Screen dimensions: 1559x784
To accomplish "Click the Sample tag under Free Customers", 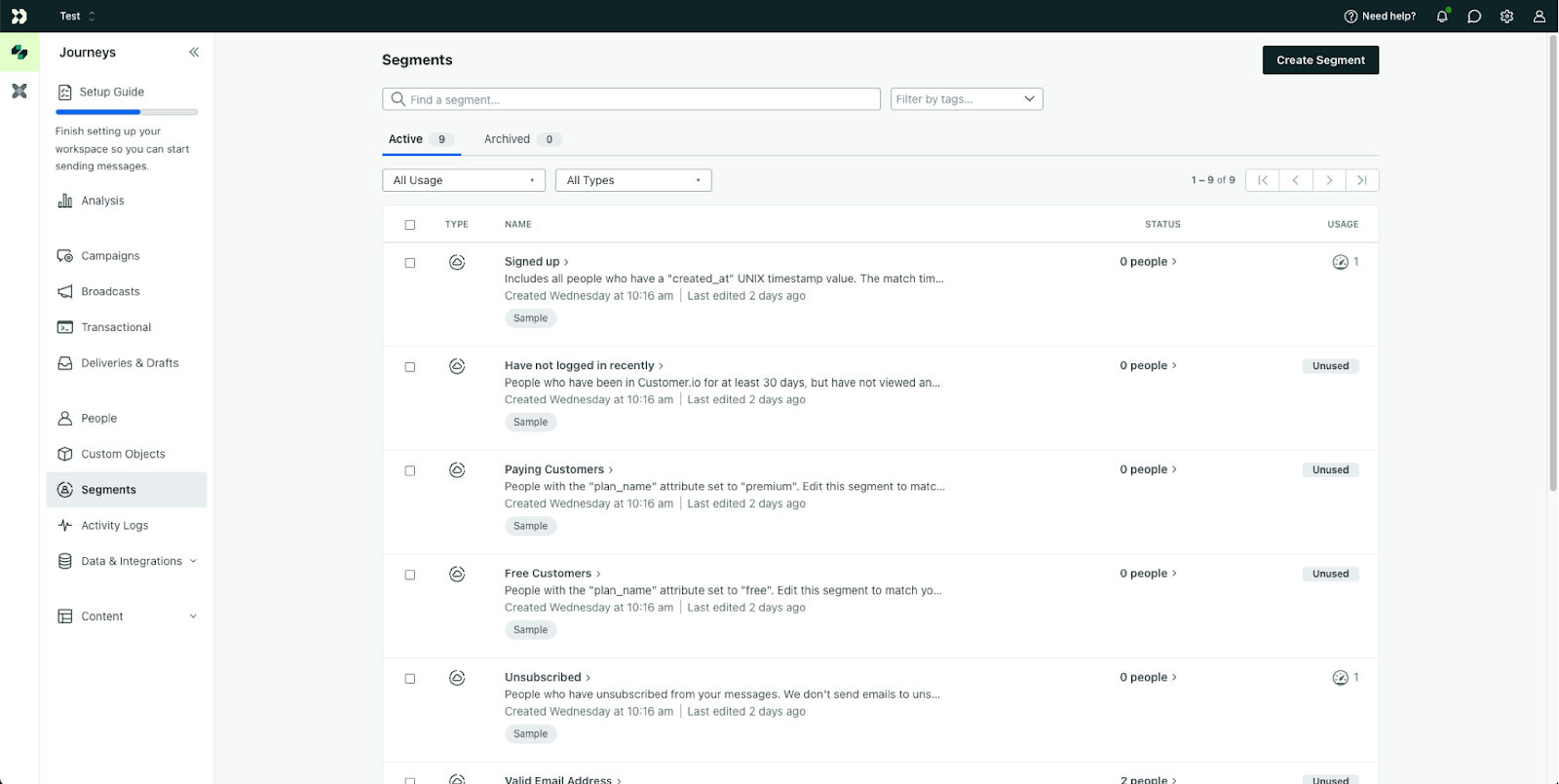I will pos(530,630).
